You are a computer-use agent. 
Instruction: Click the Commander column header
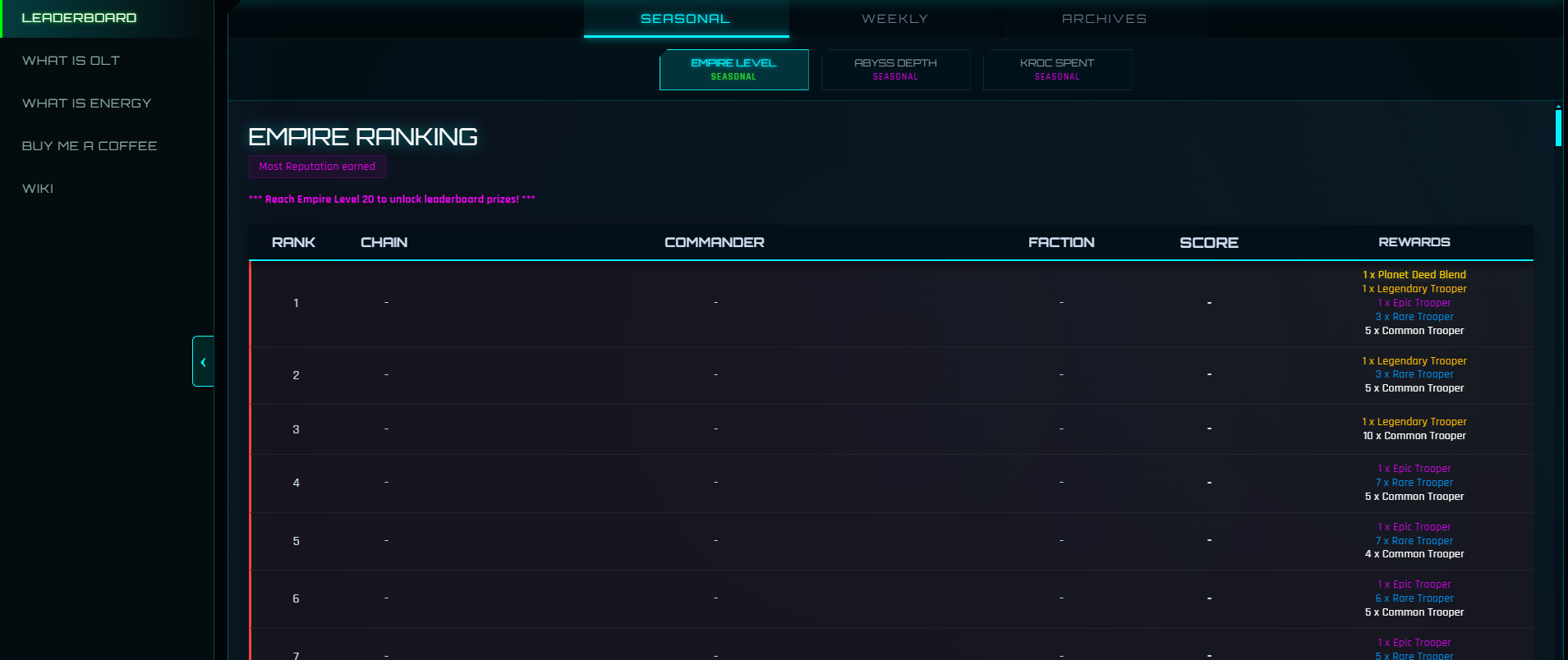click(714, 242)
